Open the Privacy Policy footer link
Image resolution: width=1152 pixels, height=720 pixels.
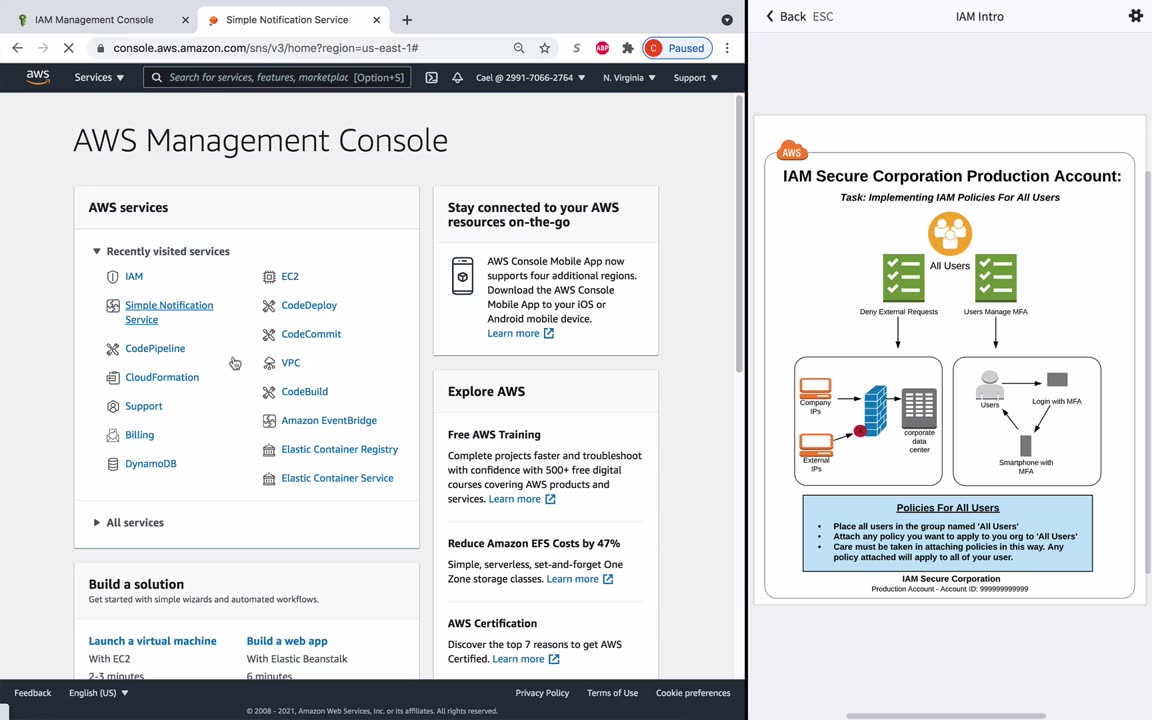click(542, 693)
